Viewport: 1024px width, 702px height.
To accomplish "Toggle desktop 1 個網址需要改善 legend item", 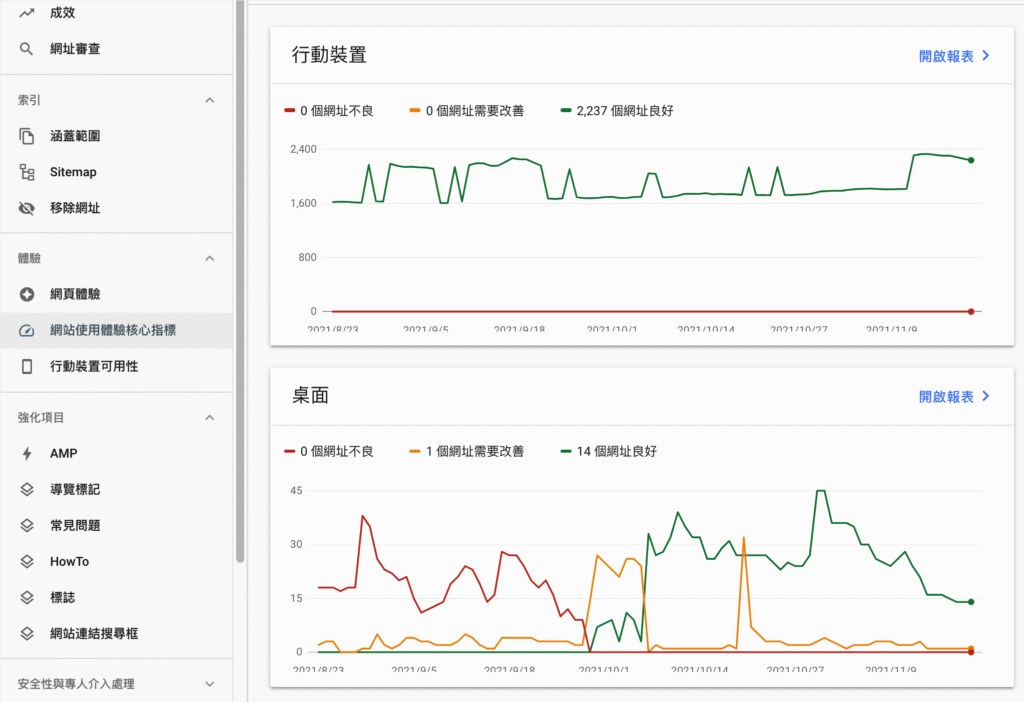I will 466,451.
